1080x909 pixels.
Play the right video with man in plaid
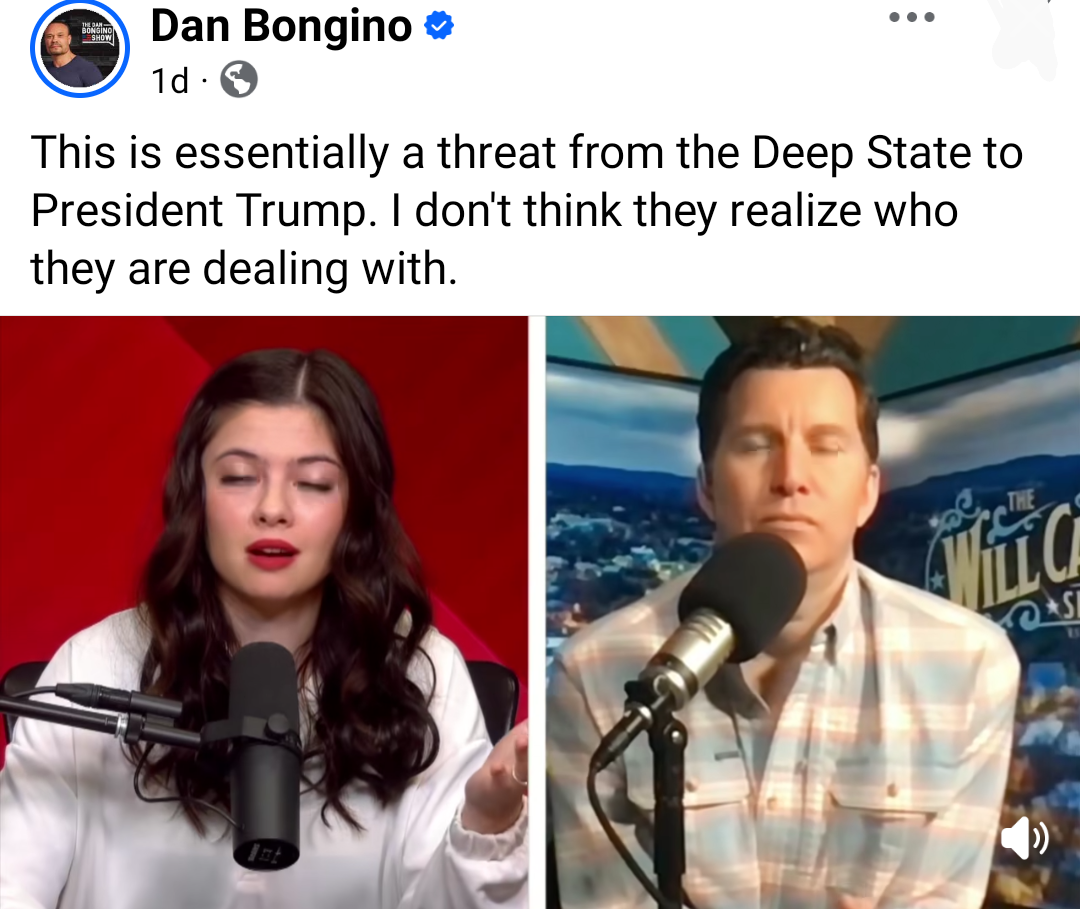(x=813, y=612)
